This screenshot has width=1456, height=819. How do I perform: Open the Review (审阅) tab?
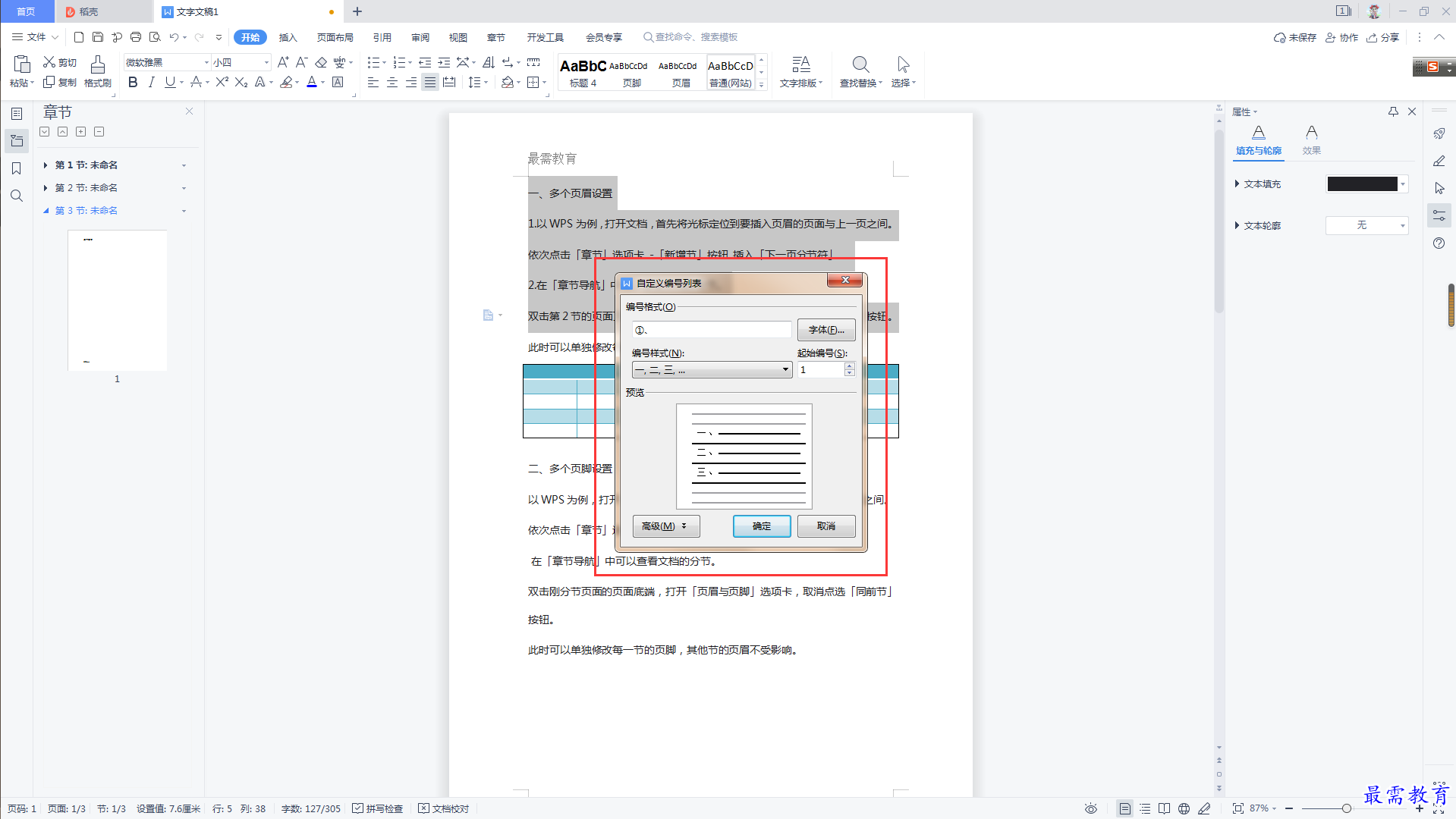tap(420, 37)
